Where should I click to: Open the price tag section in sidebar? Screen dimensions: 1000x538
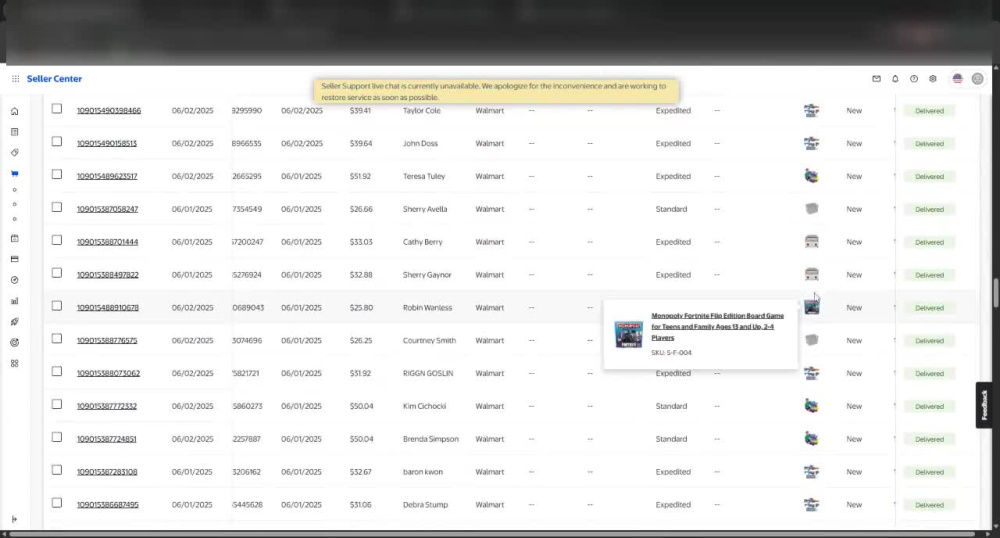pos(15,152)
